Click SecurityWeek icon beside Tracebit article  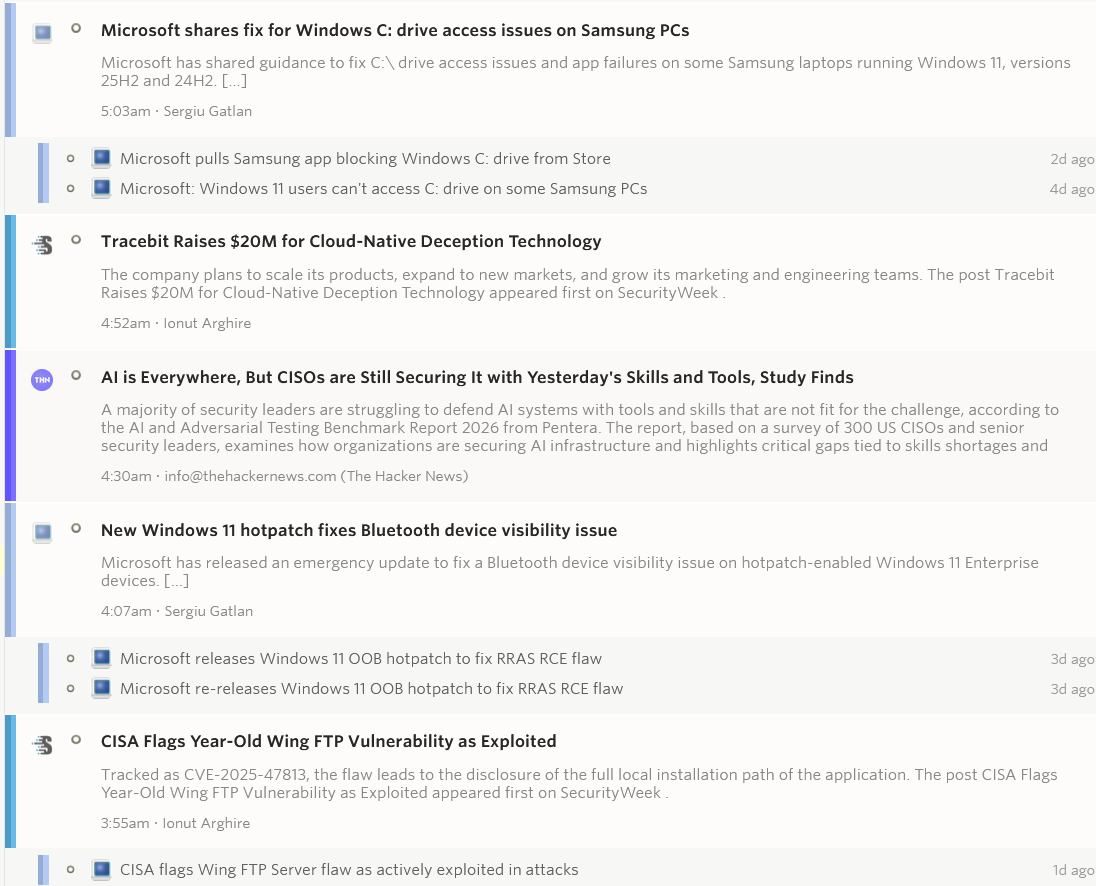point(42,244)
